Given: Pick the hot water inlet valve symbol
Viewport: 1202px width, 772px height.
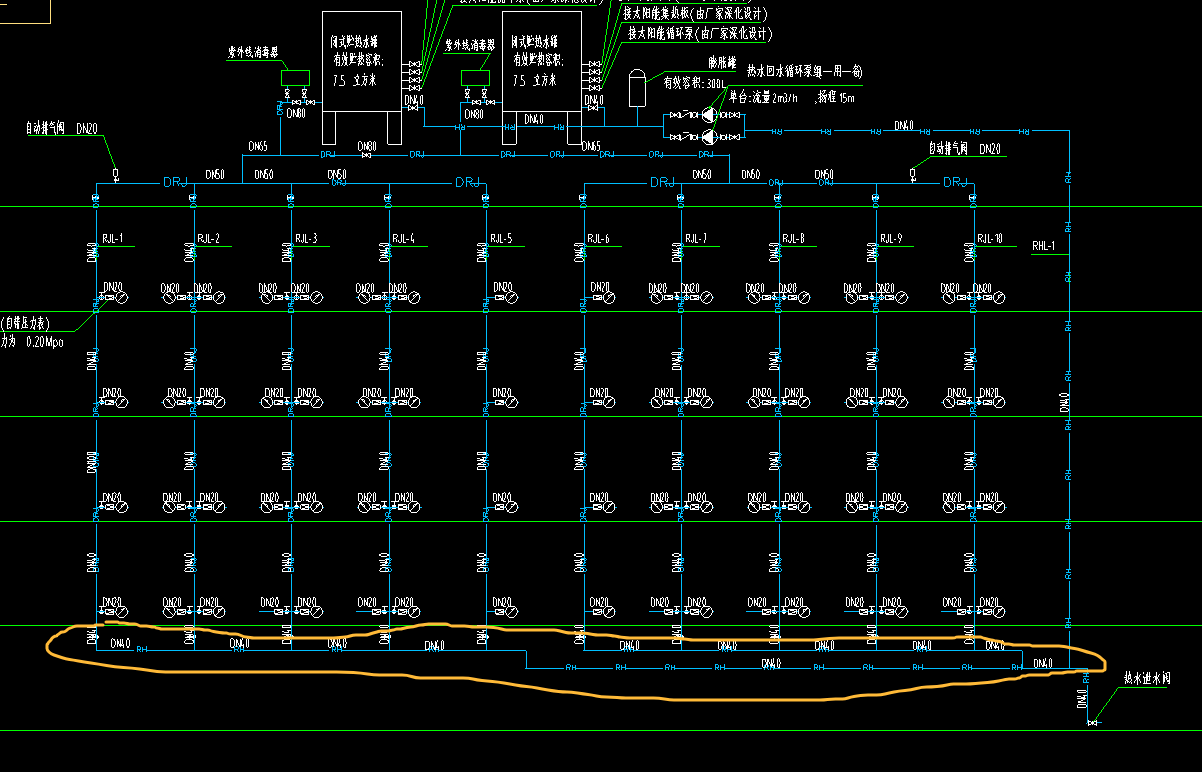Looking at the screenshot, I should click(1093, 722).
